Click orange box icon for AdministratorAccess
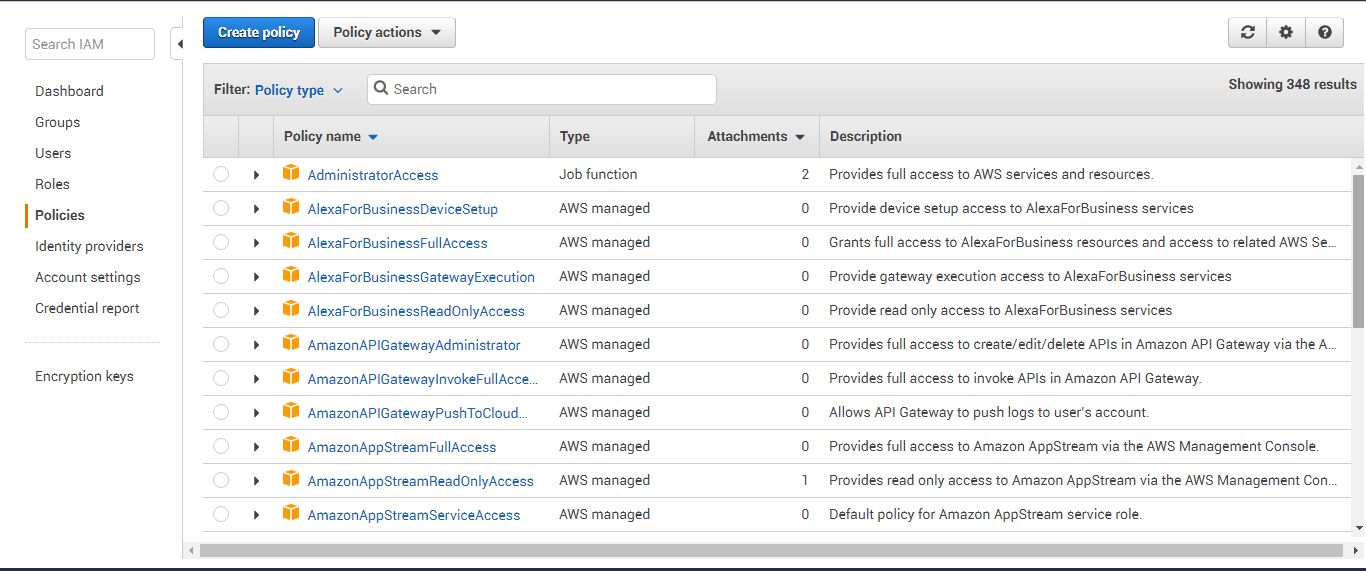The height and width of the screenshot is (571, 1366). tap(291, 173)
